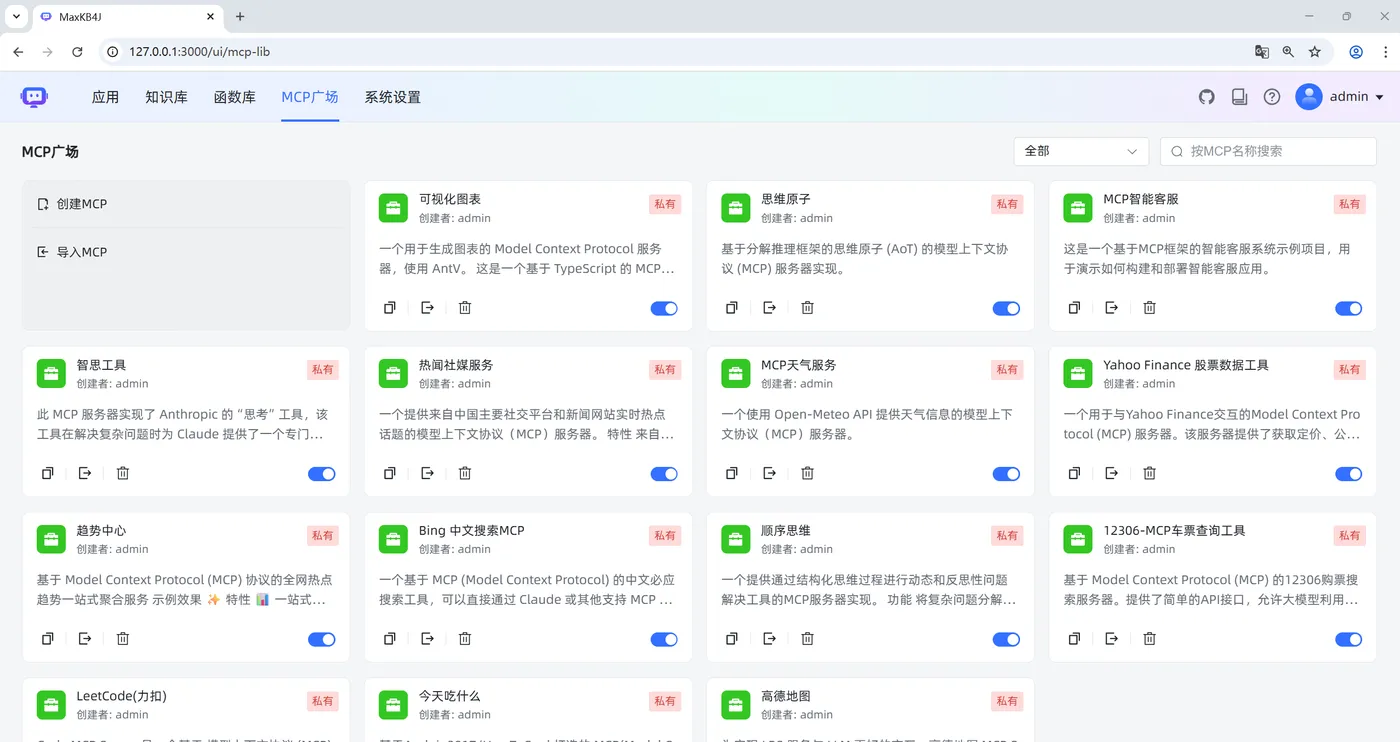Open the 系统设置 tab

coord(393,97)
